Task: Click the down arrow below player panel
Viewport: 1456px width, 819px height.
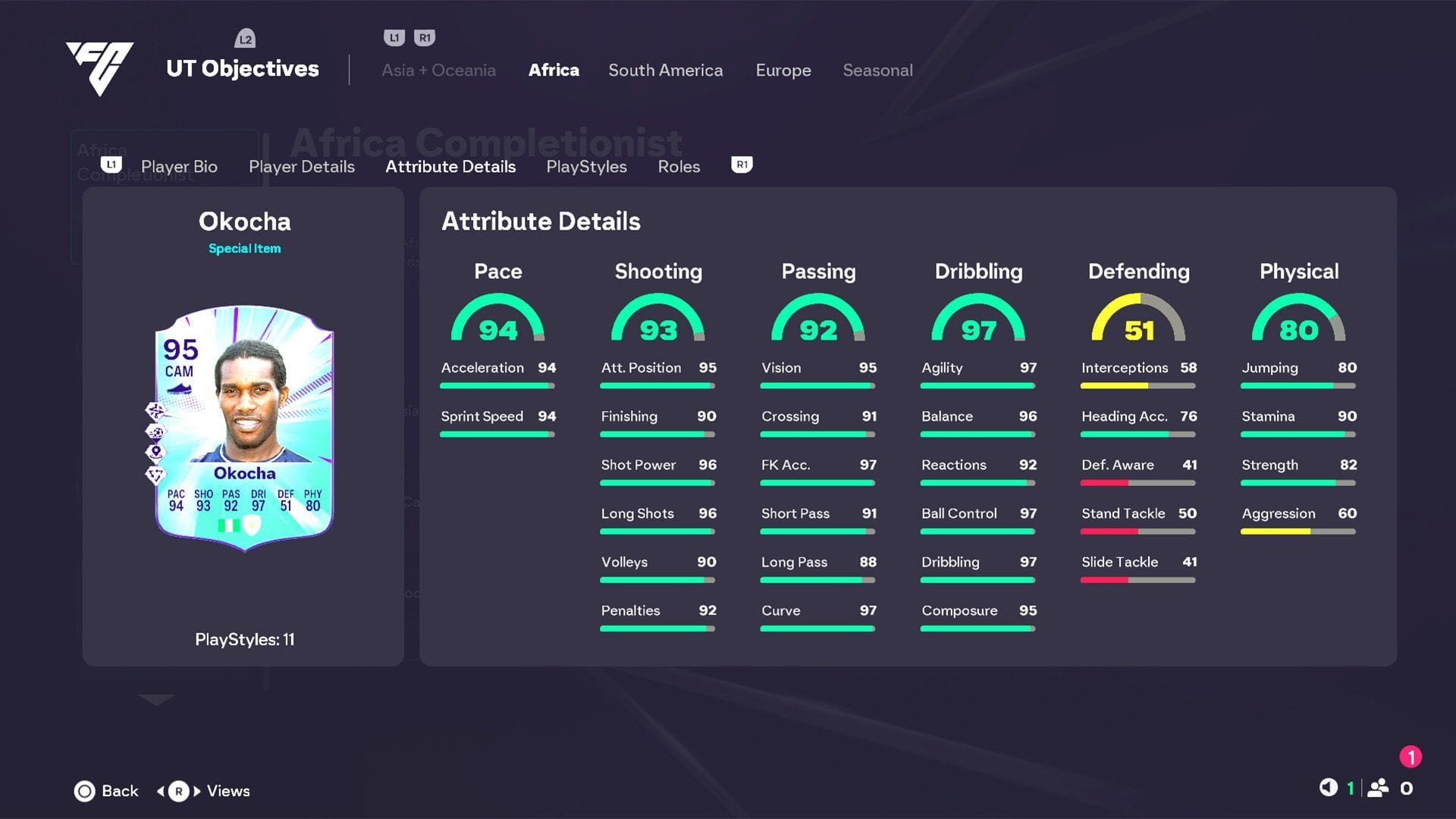Action: tap(156, 699)
